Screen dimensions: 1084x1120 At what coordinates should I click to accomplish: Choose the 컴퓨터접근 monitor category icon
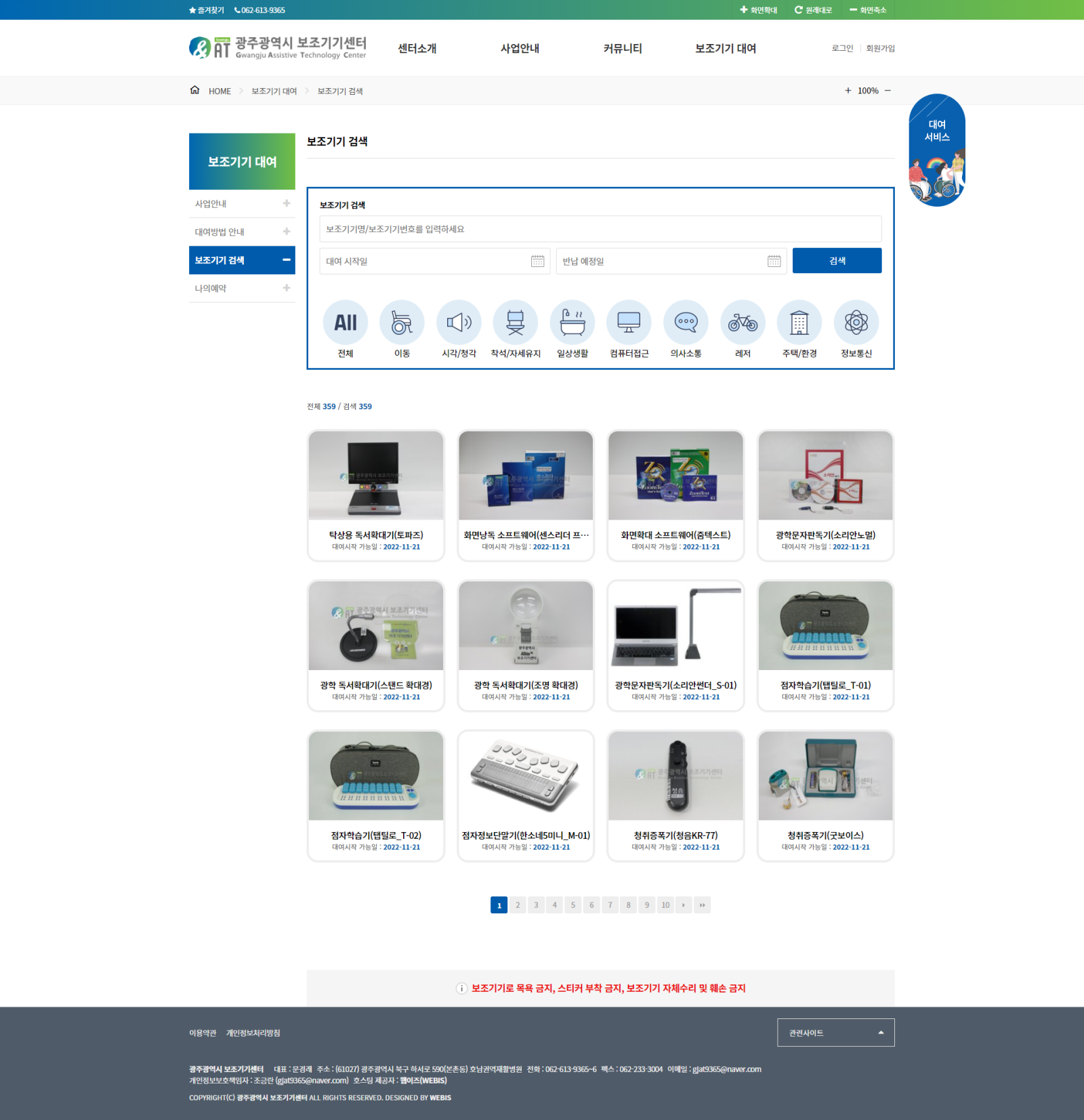629,323
